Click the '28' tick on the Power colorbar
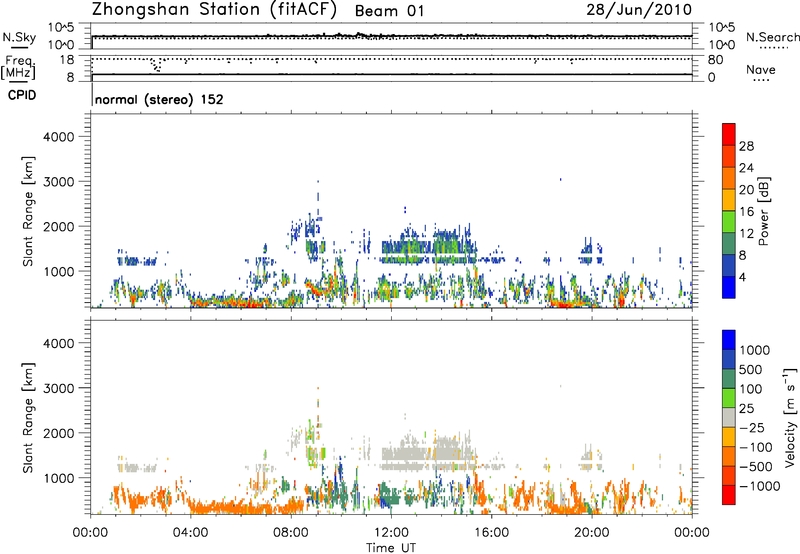The width and height of the screenshot is (800, 554). [x=746, y=146]
